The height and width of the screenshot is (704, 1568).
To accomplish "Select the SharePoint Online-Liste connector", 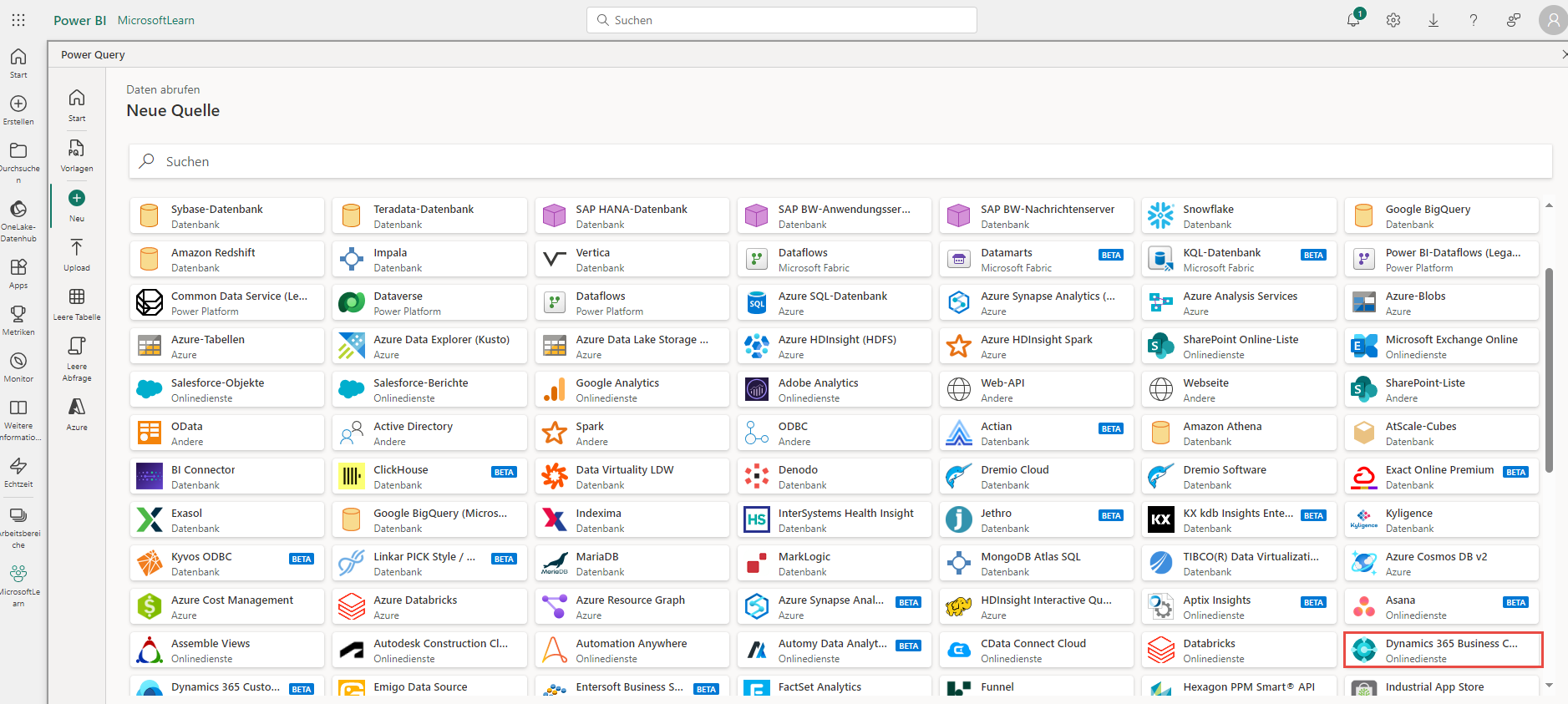I will tap(1239, 346).
